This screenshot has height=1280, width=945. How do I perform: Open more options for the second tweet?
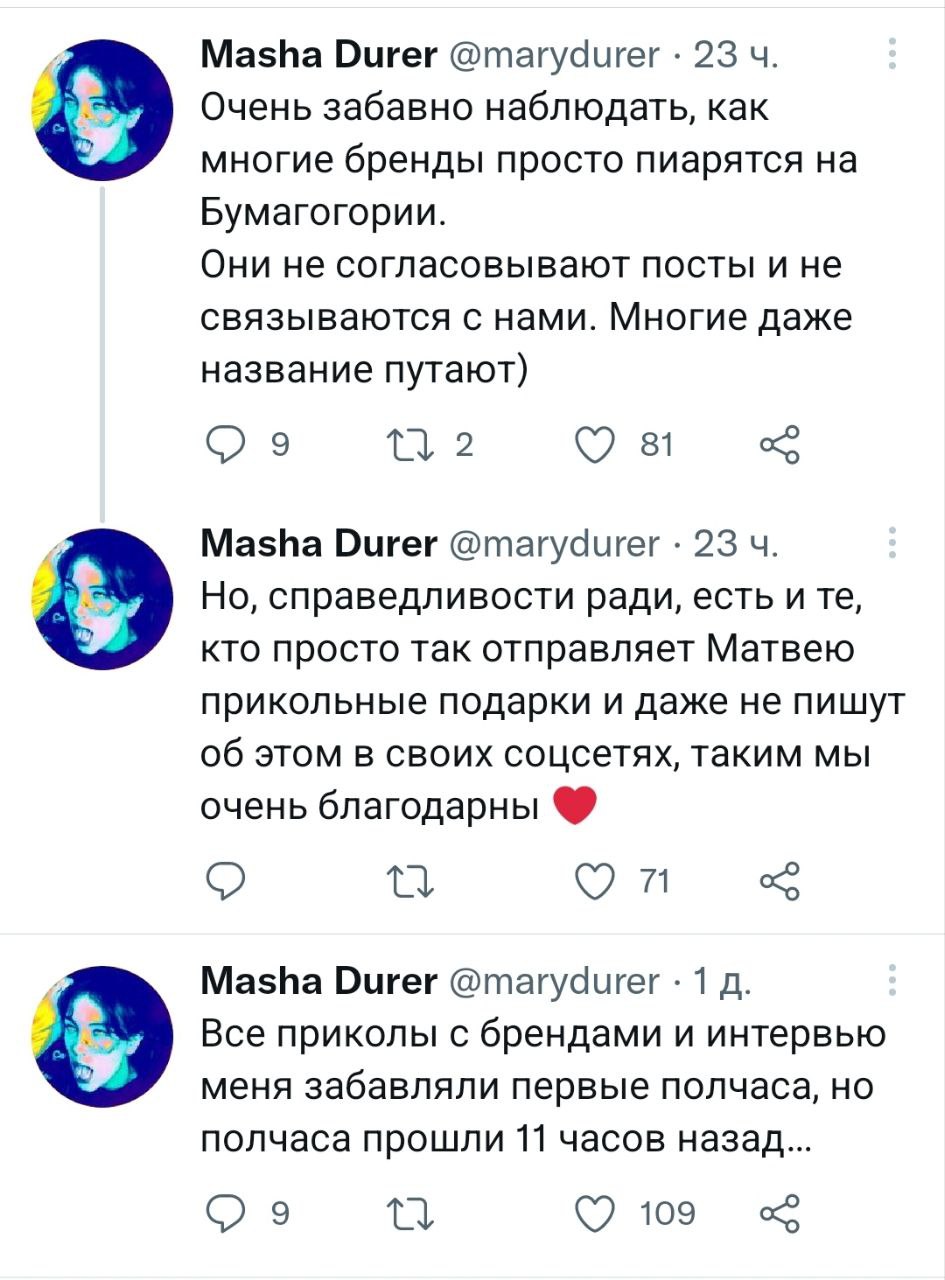(892, 541)
